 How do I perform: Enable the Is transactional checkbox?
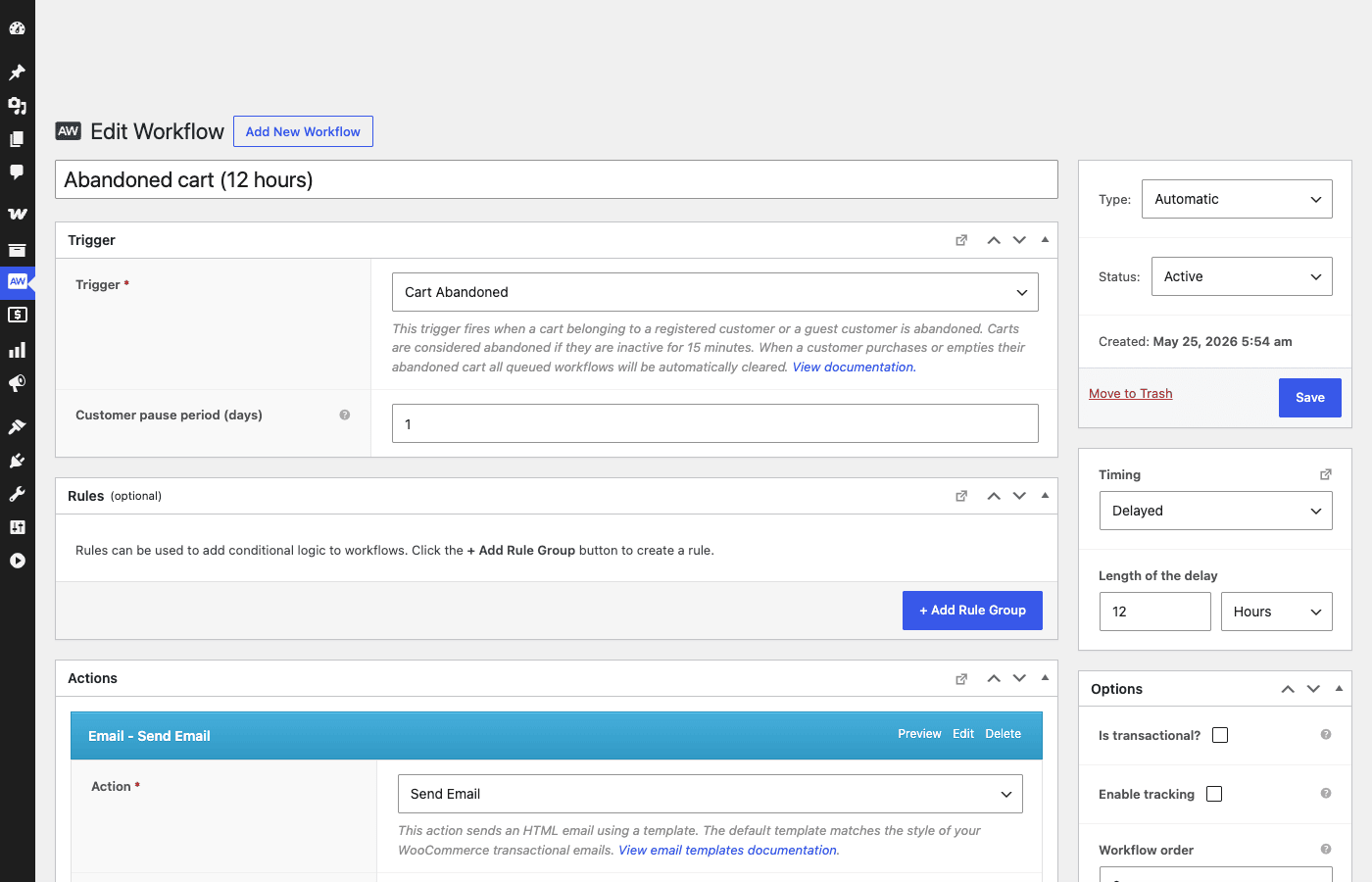coord(1220,735)
